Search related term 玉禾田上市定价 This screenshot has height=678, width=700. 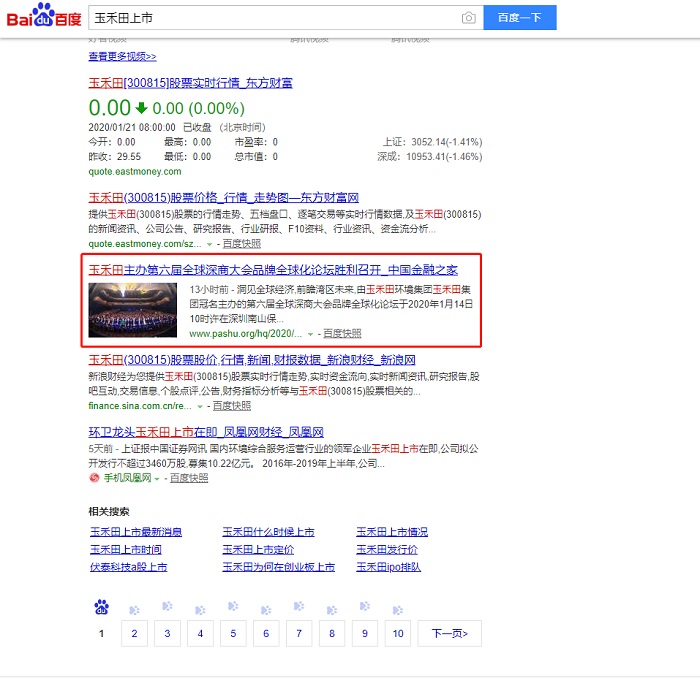[x=258, y=549]
